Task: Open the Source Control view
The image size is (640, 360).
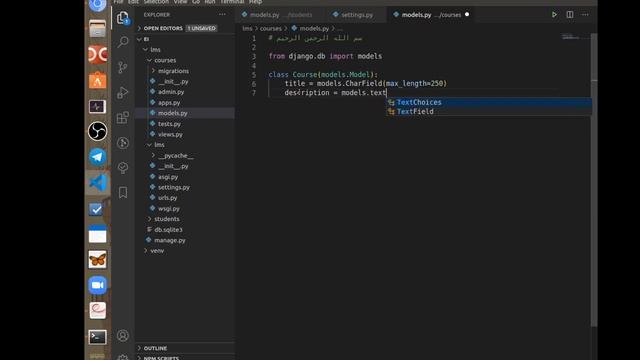Action: [x=122, y=67]
